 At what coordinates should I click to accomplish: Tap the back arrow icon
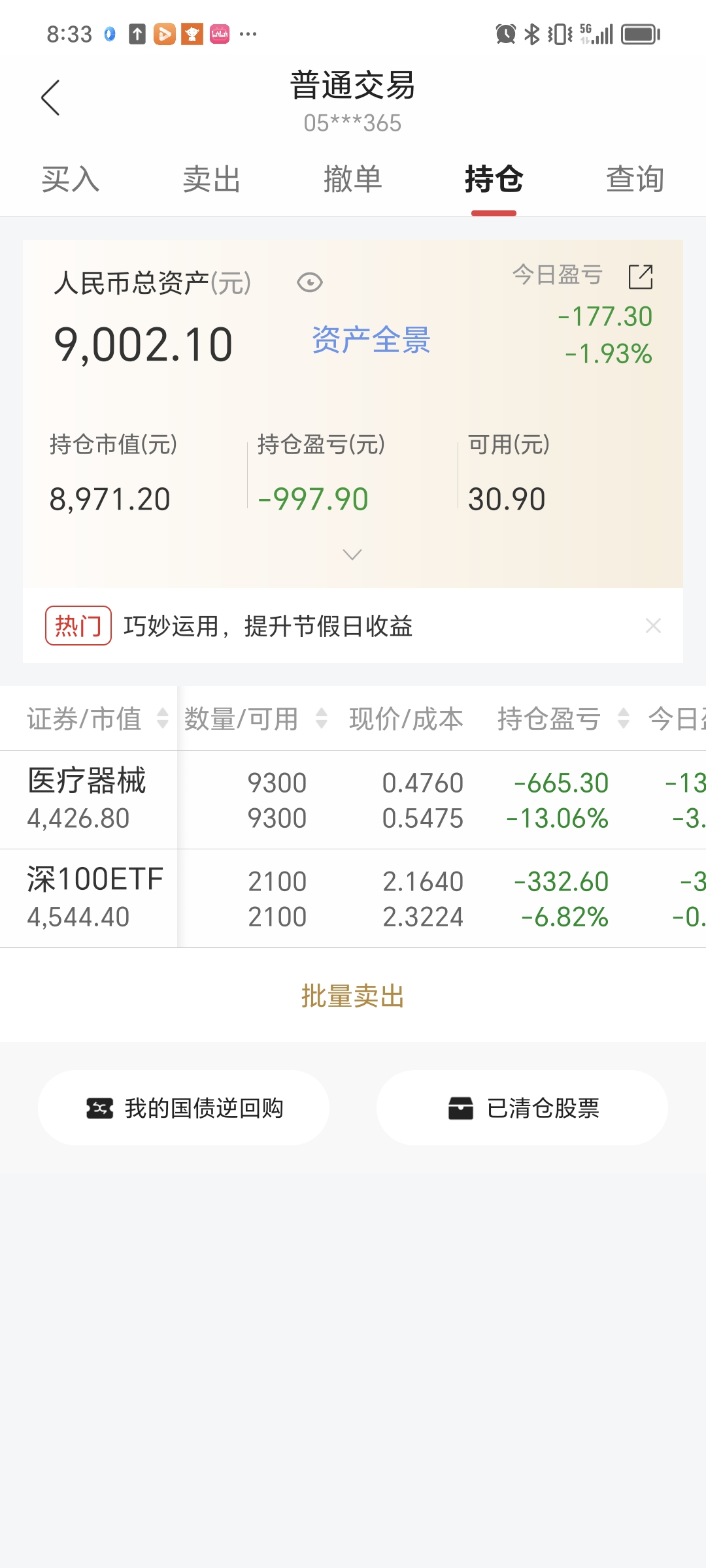[x=50, y=98]
